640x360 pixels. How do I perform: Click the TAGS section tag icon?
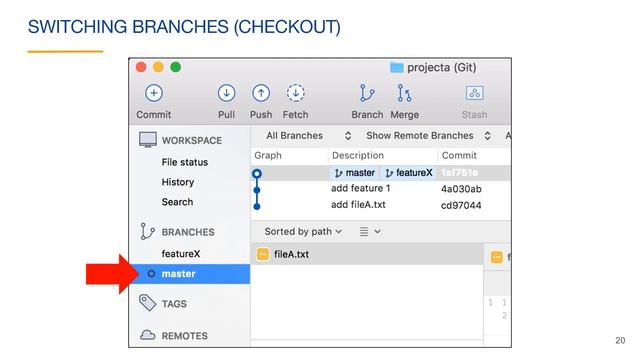[147, 303]
